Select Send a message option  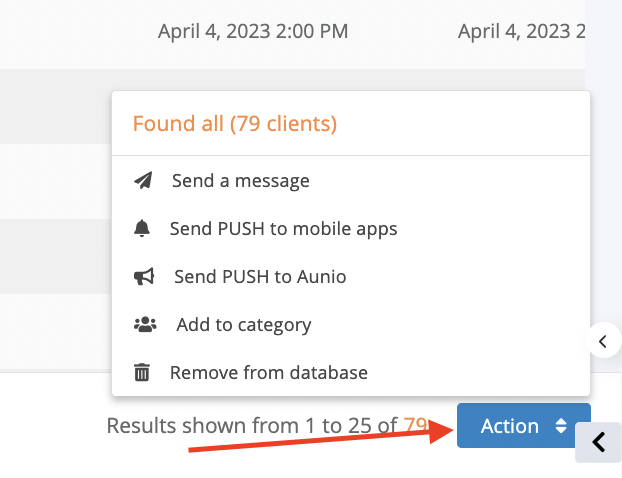pos(240,181)
